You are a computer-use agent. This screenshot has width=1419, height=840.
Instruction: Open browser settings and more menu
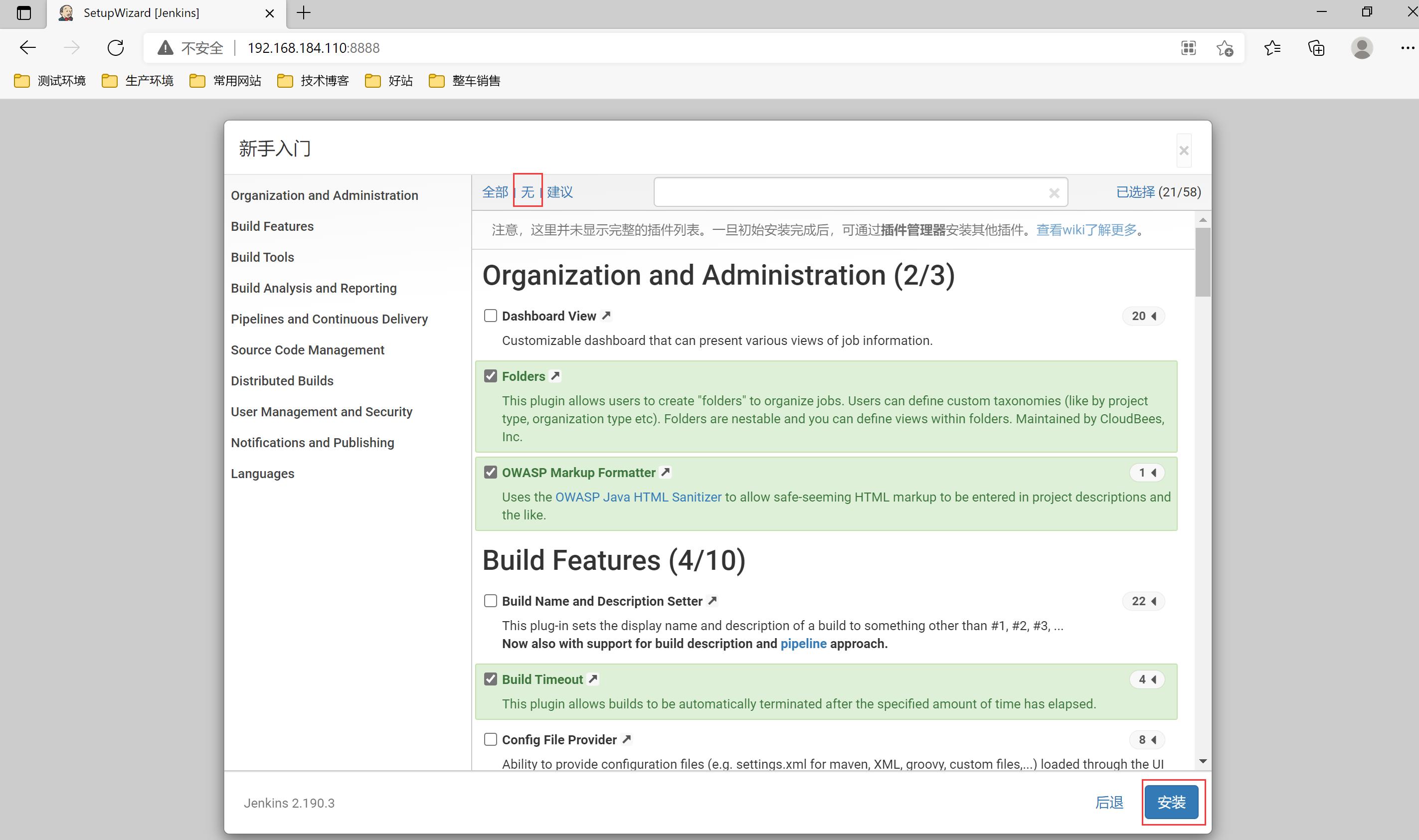click(1407, 48)
